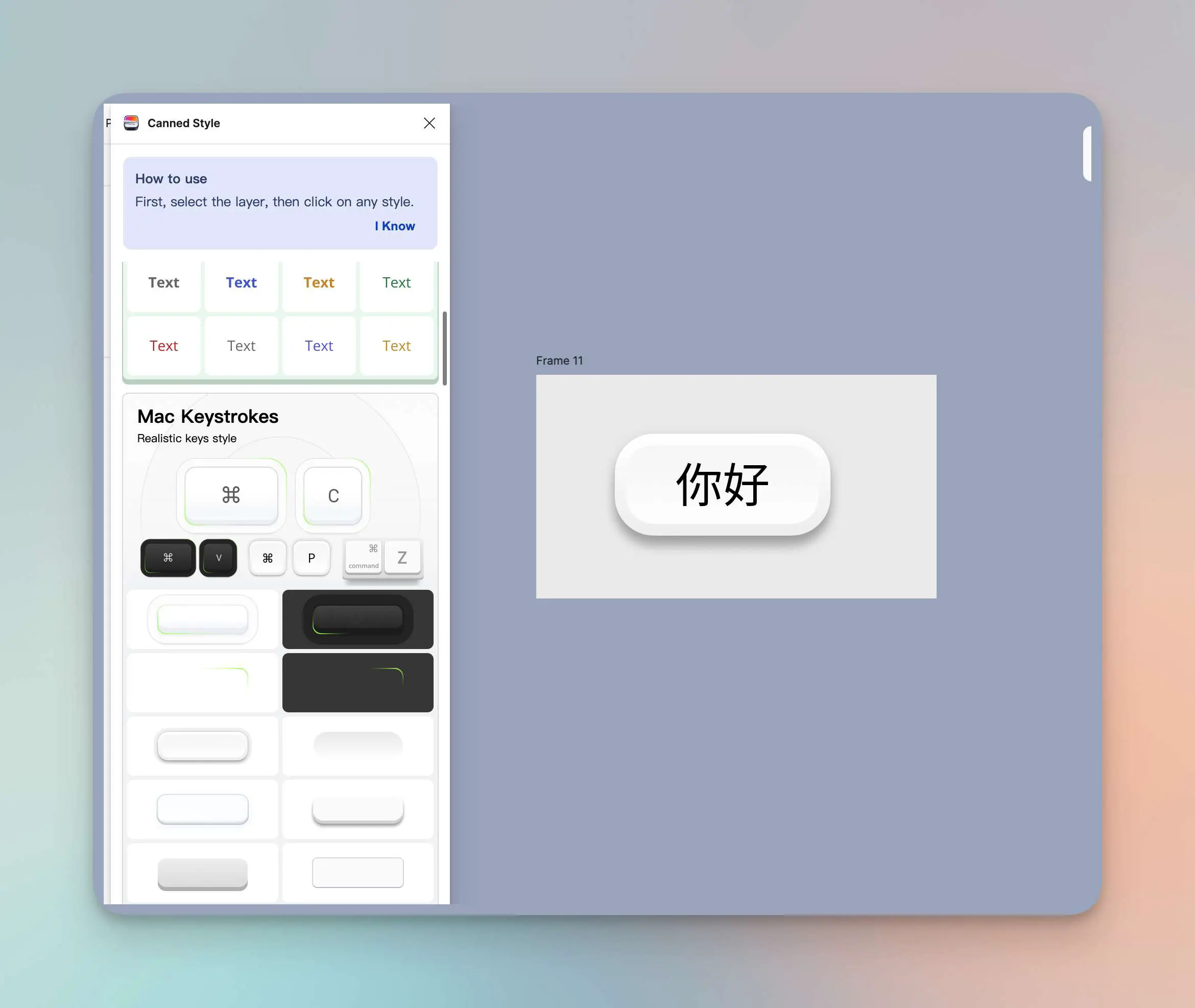Select the Command+Z keystroke icon
Viewport: 1195px width, 1008px height.
point(383,557)
